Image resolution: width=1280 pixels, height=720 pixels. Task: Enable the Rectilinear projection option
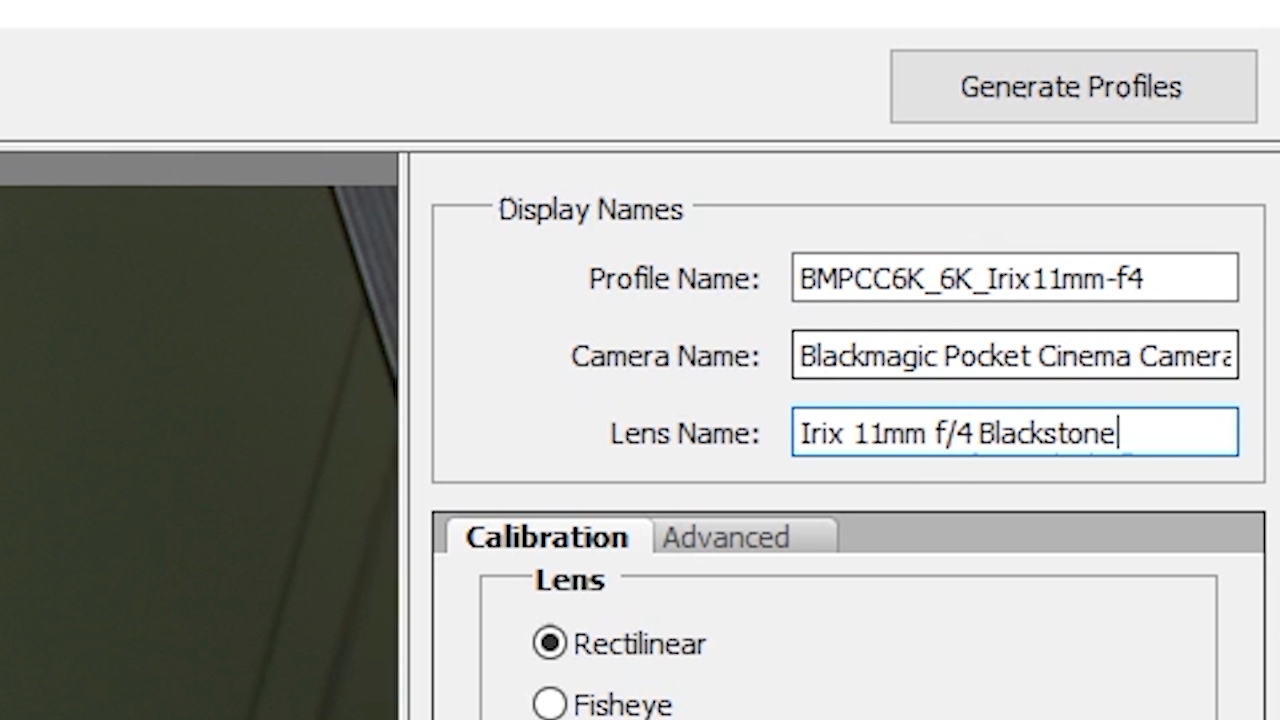[x=549, y=643]
